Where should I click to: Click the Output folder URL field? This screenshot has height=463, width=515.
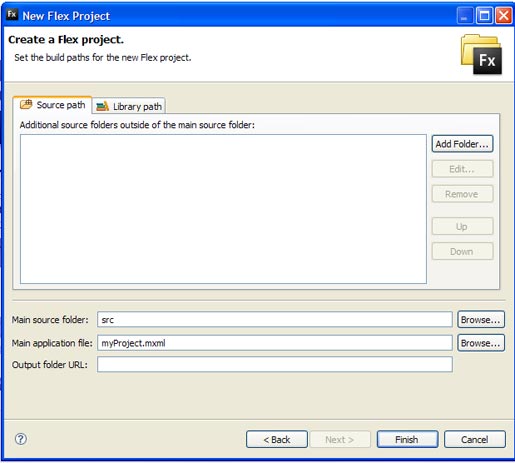point(275,364)
